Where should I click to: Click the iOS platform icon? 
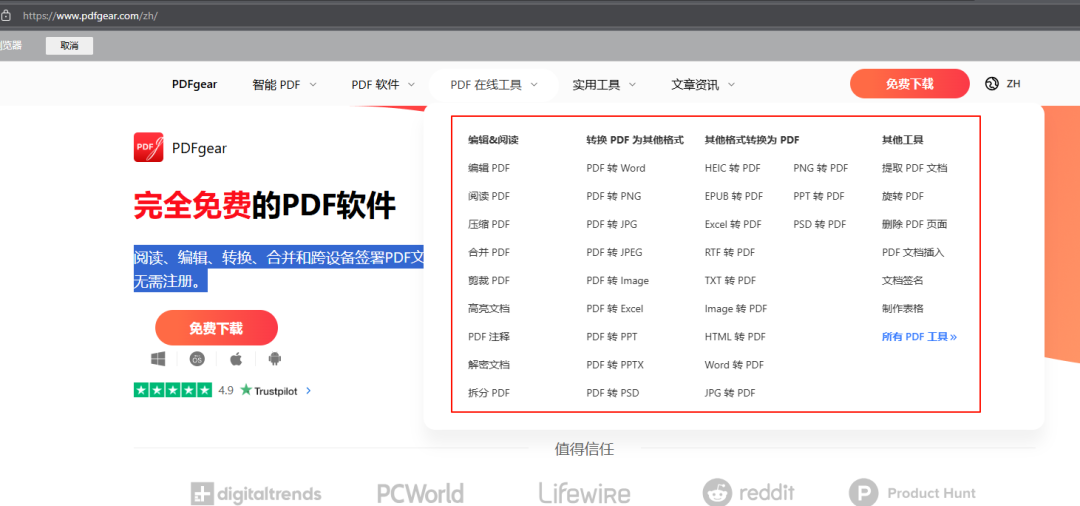click(x=197, y=359)
